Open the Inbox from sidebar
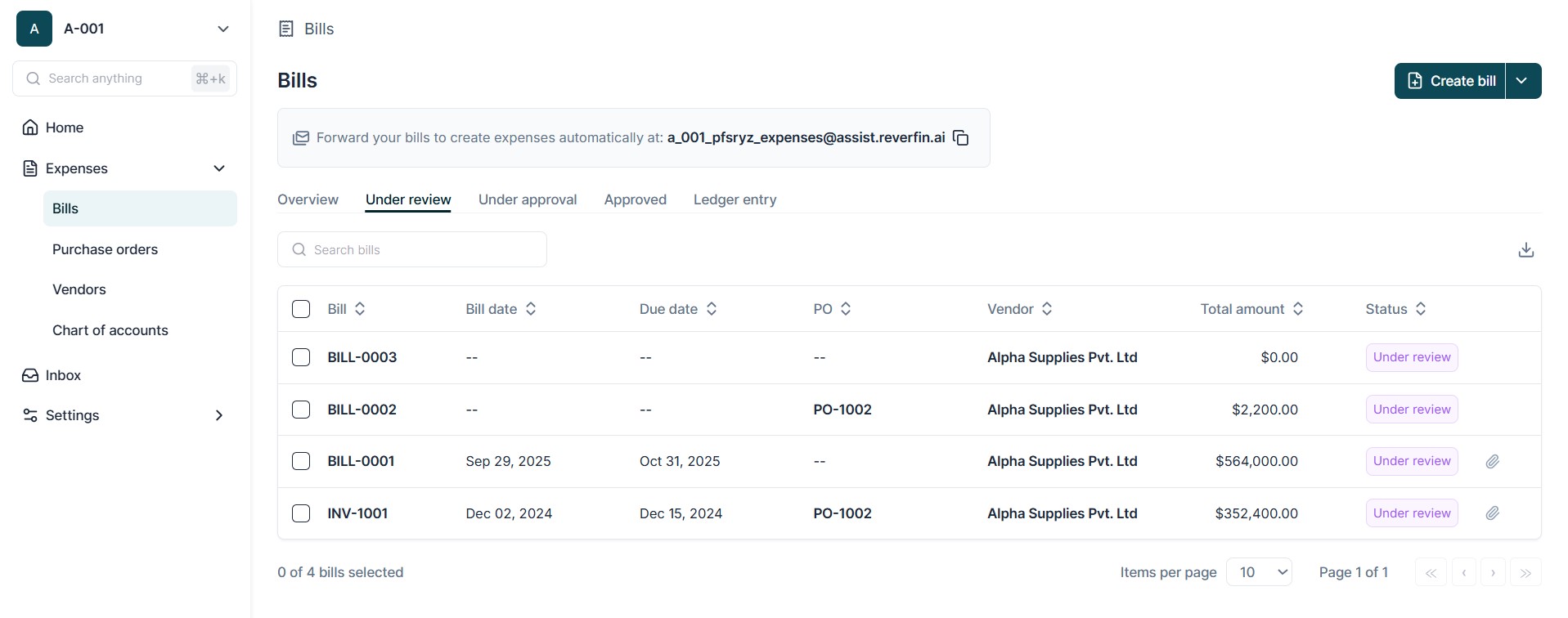1568x618 pixels. [63, 375]
